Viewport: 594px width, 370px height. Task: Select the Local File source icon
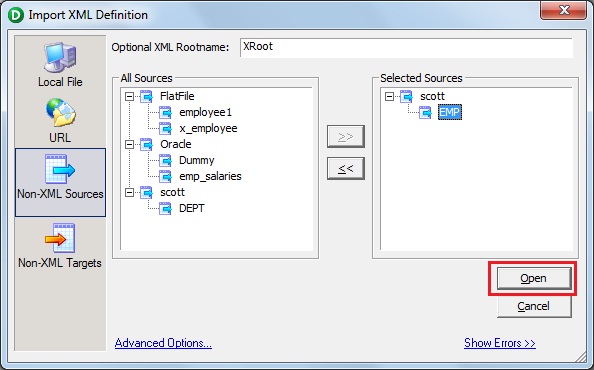[60, 58]
